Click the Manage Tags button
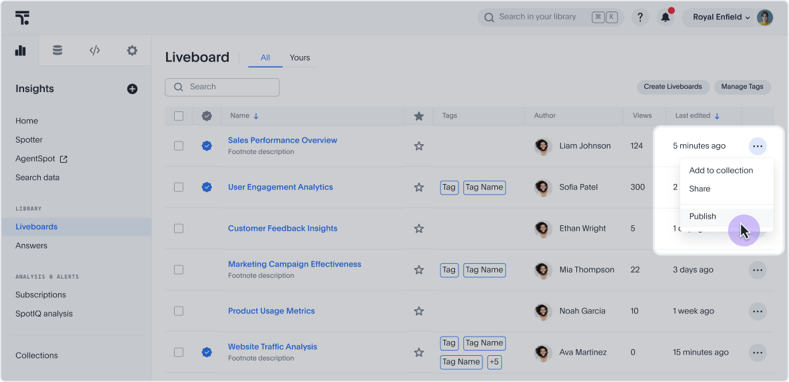This screenshot has width=789, height=382. coord(742,87)
